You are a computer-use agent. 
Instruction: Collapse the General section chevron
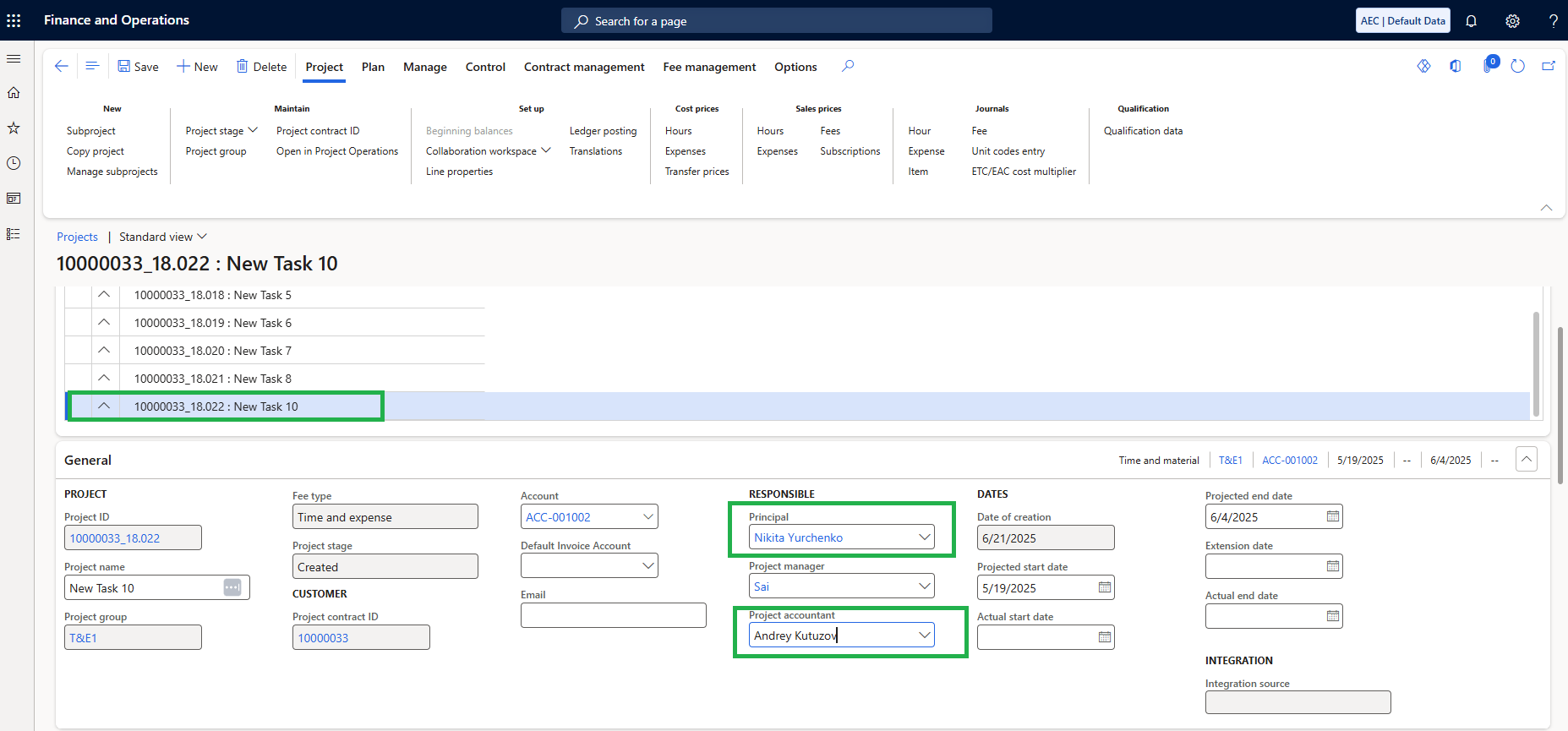click(x=1527, y=460)
